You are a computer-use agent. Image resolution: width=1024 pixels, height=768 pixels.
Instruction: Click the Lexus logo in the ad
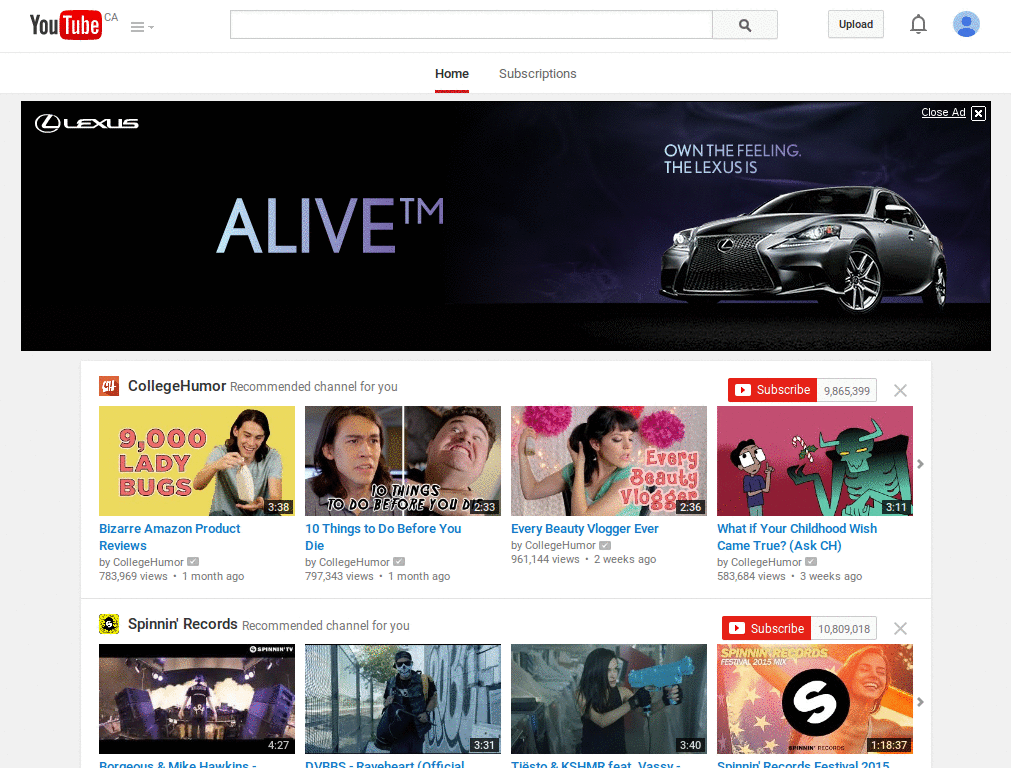coord(87,123)
